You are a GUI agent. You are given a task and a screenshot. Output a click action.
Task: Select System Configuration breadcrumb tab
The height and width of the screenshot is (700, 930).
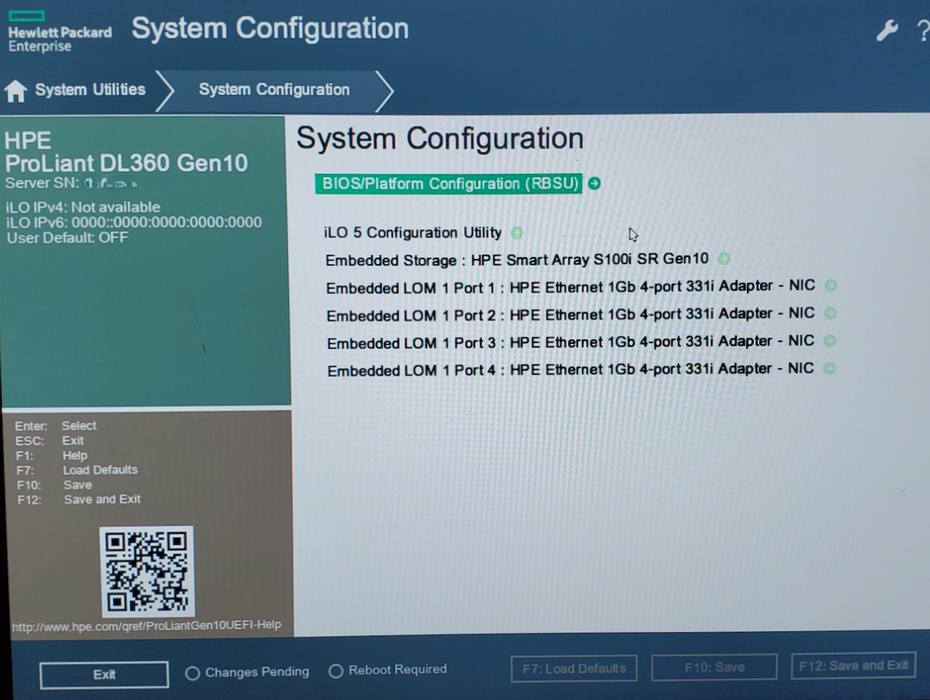point(274,90)
